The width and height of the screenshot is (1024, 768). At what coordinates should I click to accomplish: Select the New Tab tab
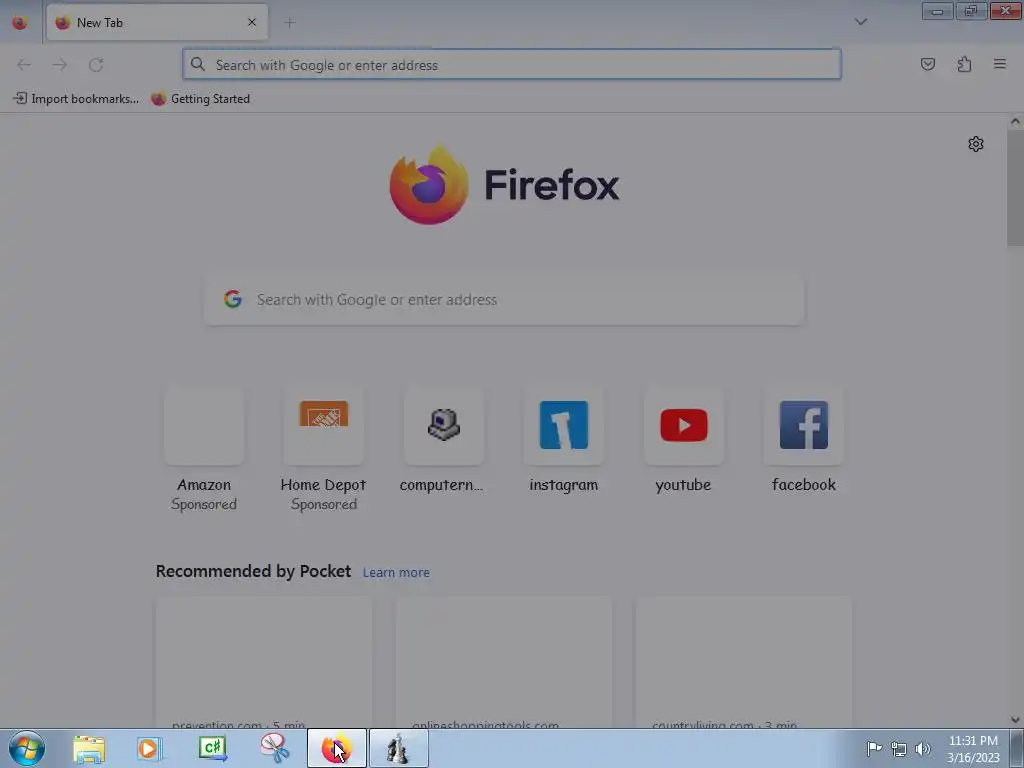click(x=157, y=22)
